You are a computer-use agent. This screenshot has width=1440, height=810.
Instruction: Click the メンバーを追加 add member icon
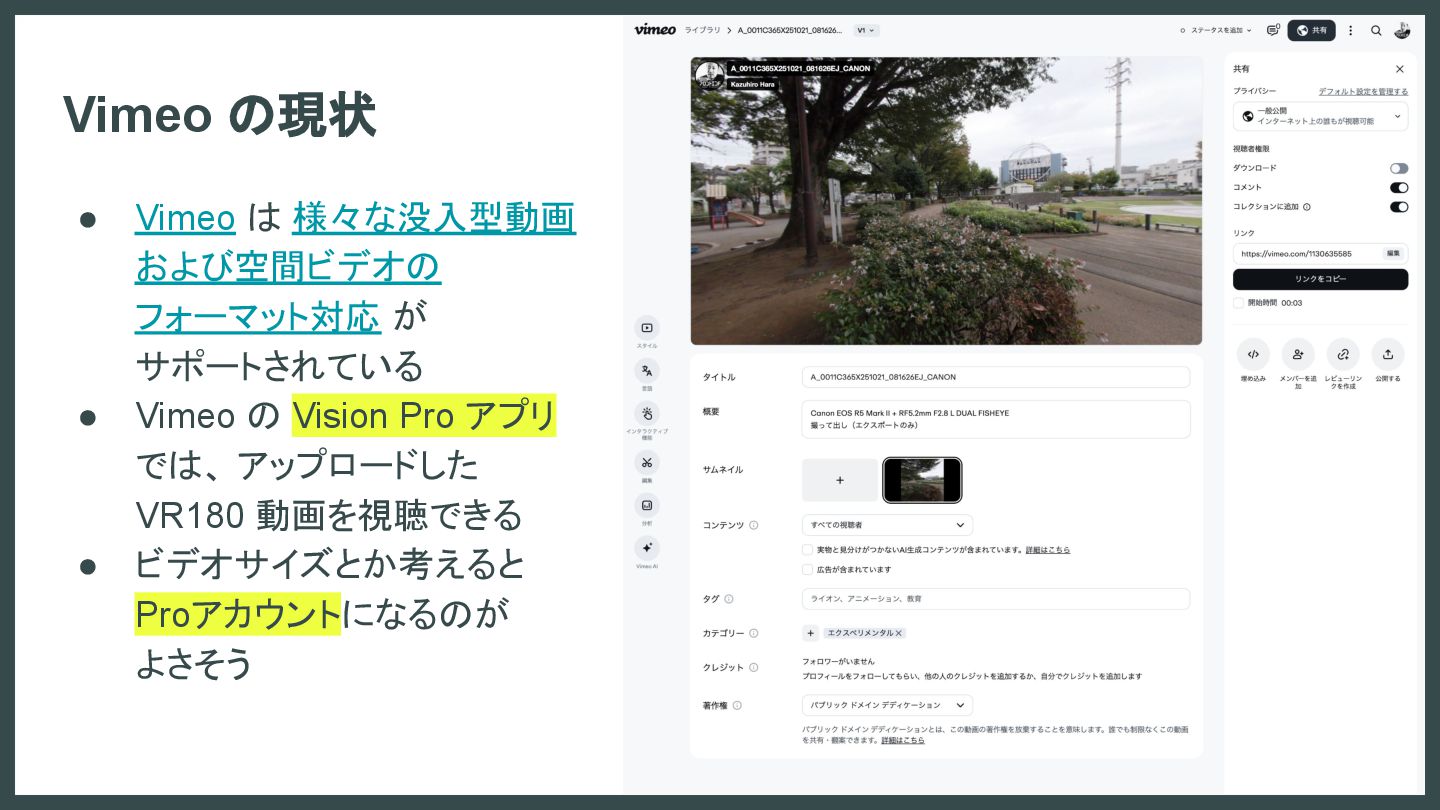click(x=1298, y=354)
